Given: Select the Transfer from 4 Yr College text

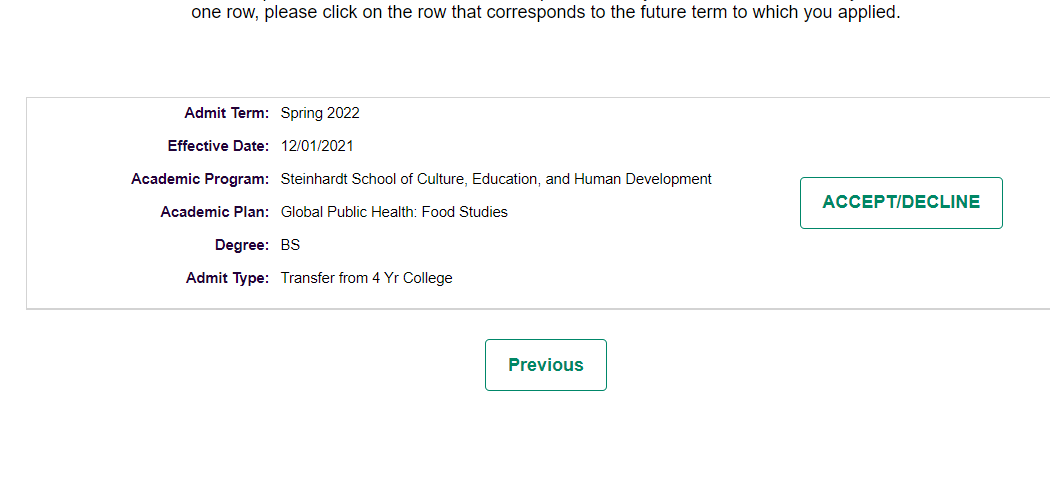Looking at the screenshot, I should pyautogui.click(x=366, y=278).
